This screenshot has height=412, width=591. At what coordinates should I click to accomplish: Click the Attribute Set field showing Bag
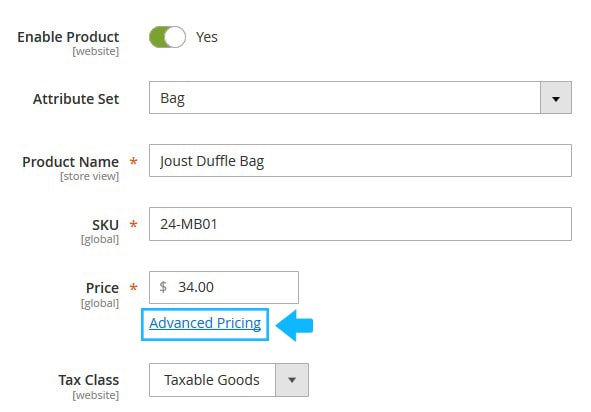click(x=360, y=98)
